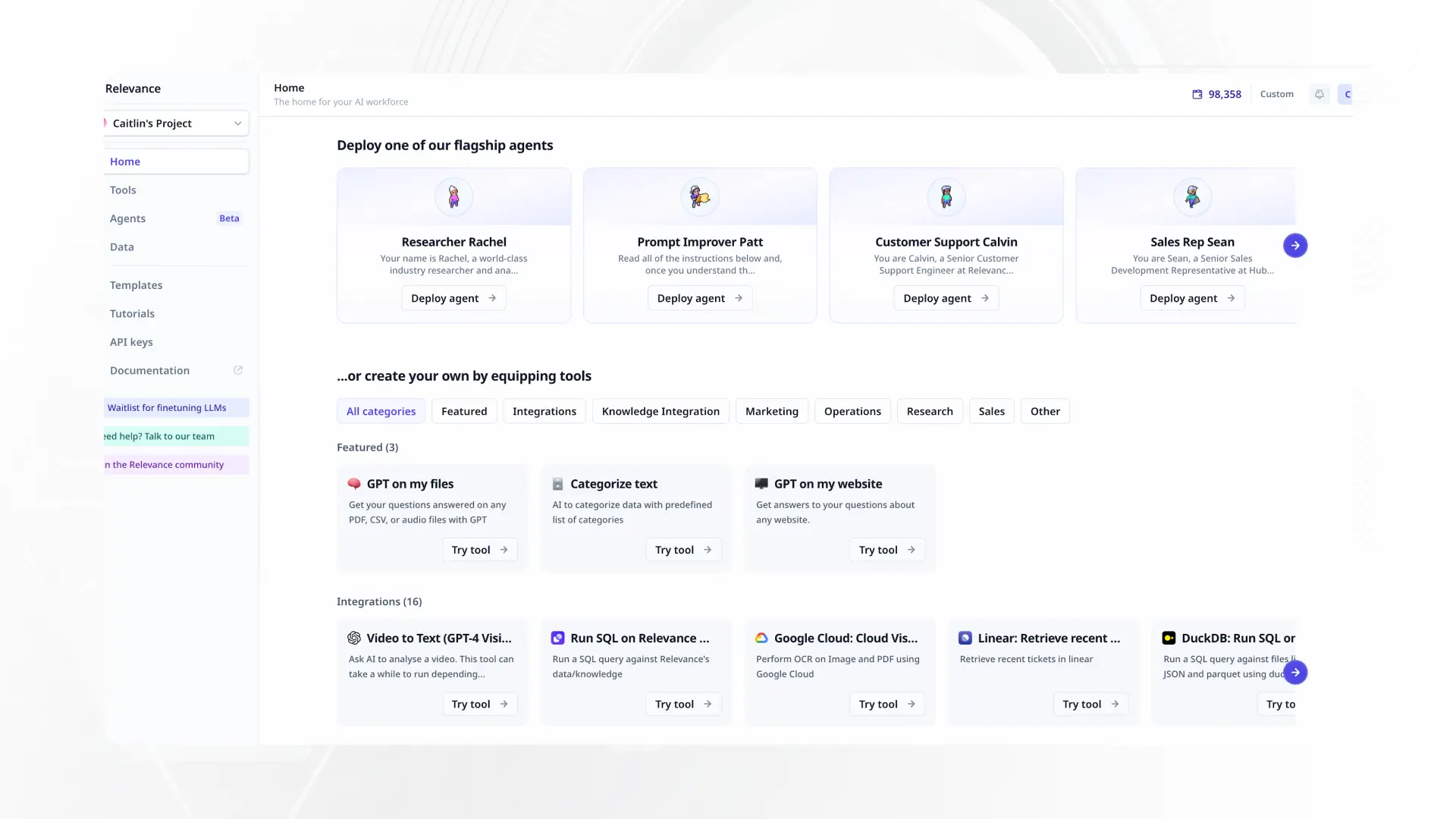
Task: Click Customer Support Calvin's avatar icon
Action: pos(946,197)
